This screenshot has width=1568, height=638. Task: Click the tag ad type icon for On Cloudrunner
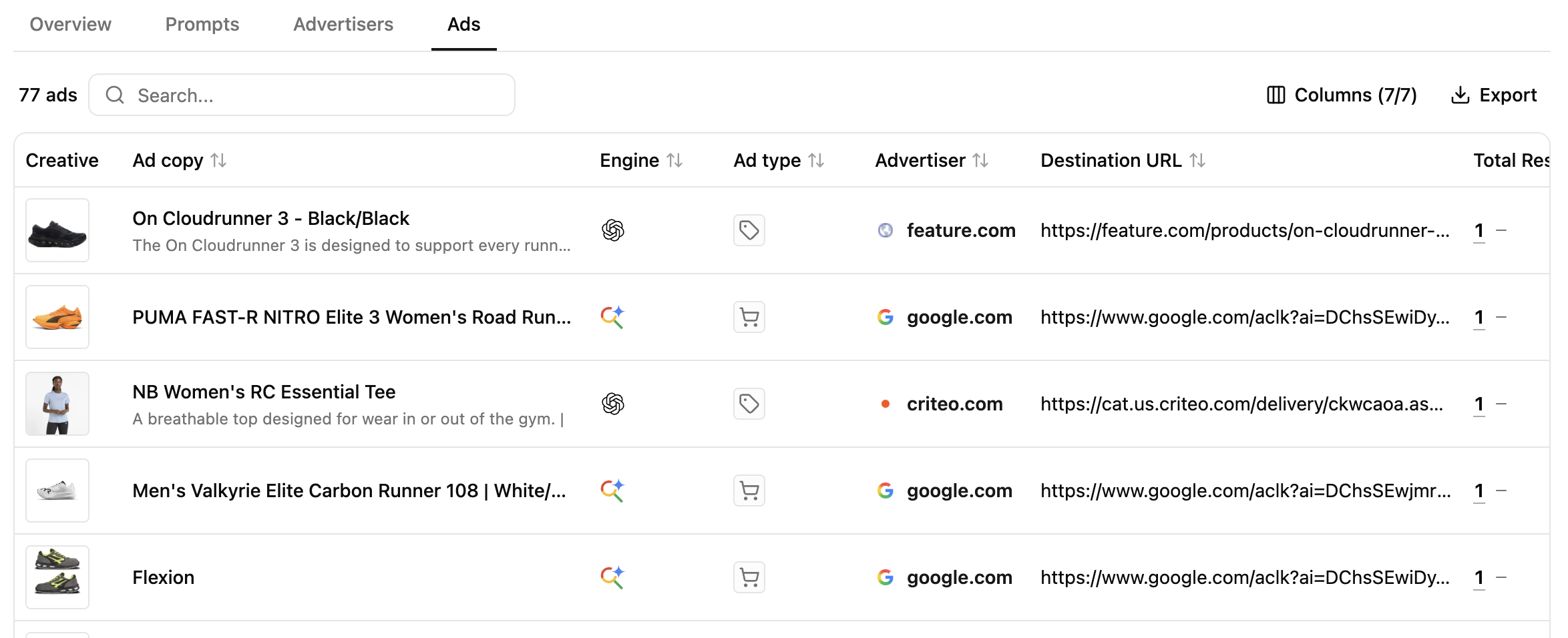coord(749,230)
